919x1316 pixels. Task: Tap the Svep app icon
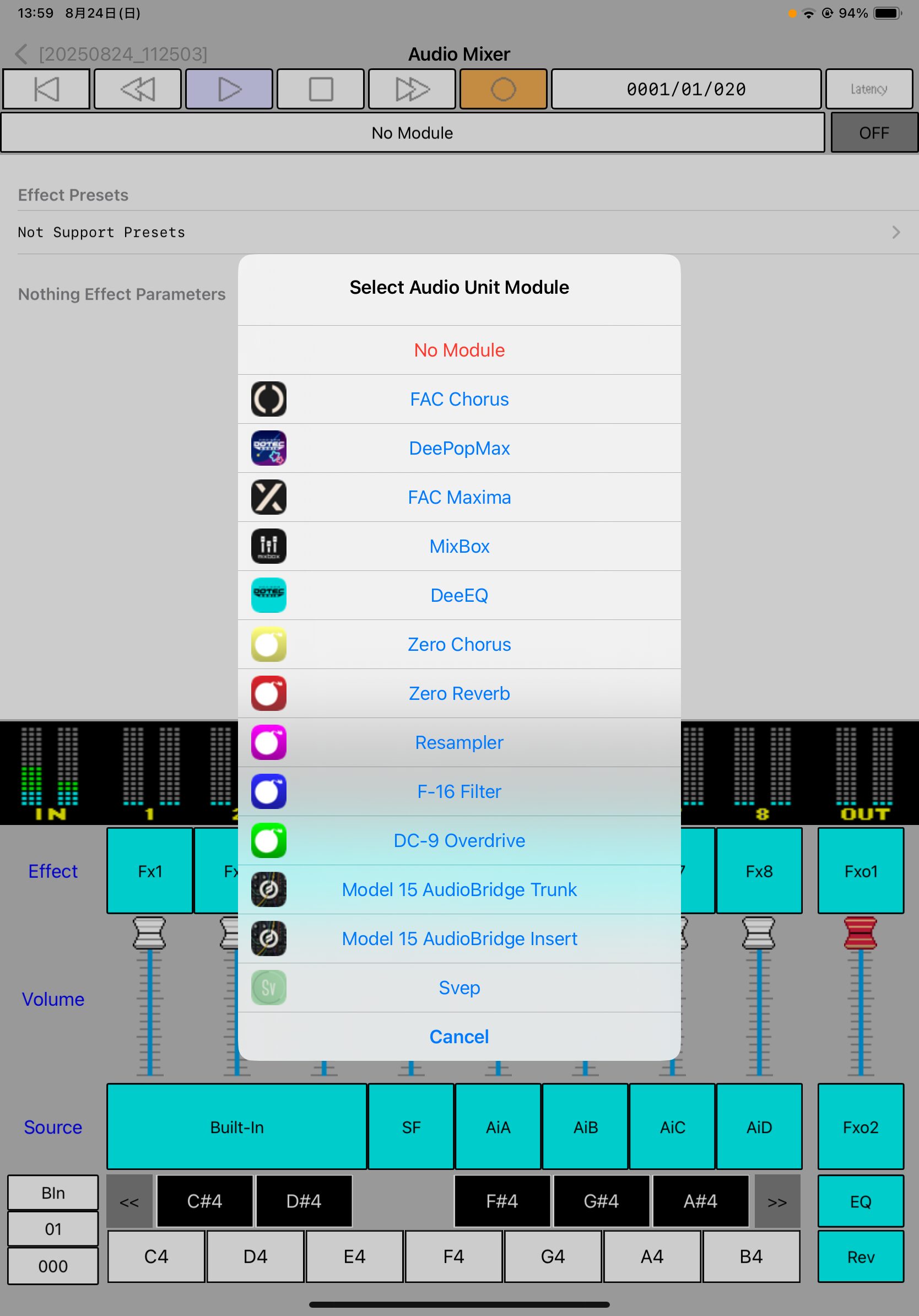pos(269,988)
